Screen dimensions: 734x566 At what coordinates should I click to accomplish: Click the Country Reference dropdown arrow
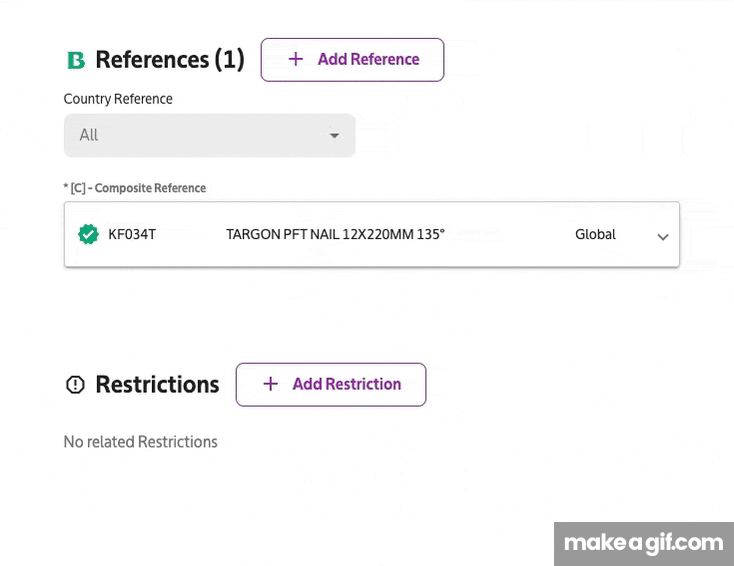click(334, 135)
